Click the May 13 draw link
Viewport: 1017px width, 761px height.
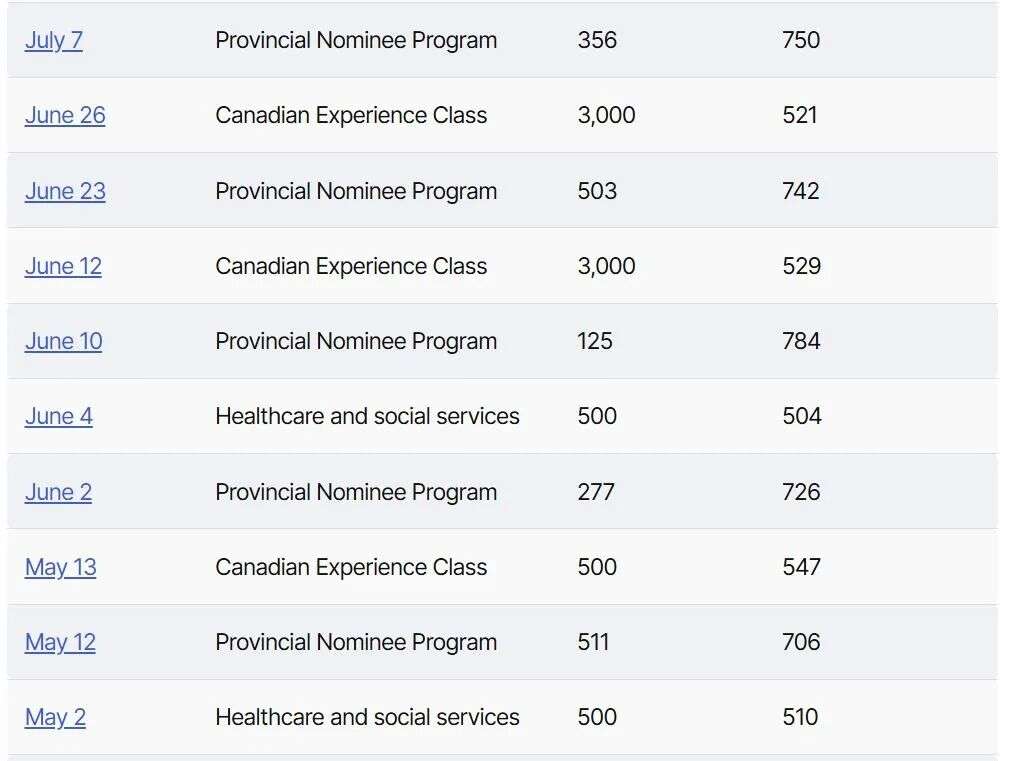click(x=61, y=567)
